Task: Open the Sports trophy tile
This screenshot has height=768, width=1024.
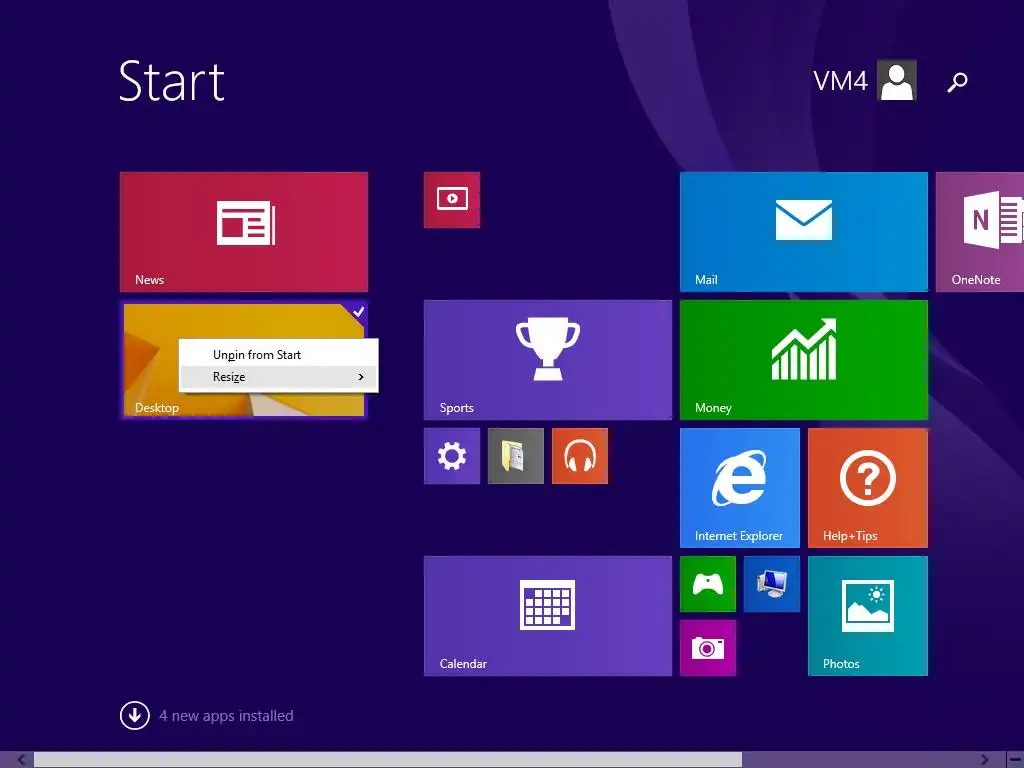Action: [x=547, y=360]
